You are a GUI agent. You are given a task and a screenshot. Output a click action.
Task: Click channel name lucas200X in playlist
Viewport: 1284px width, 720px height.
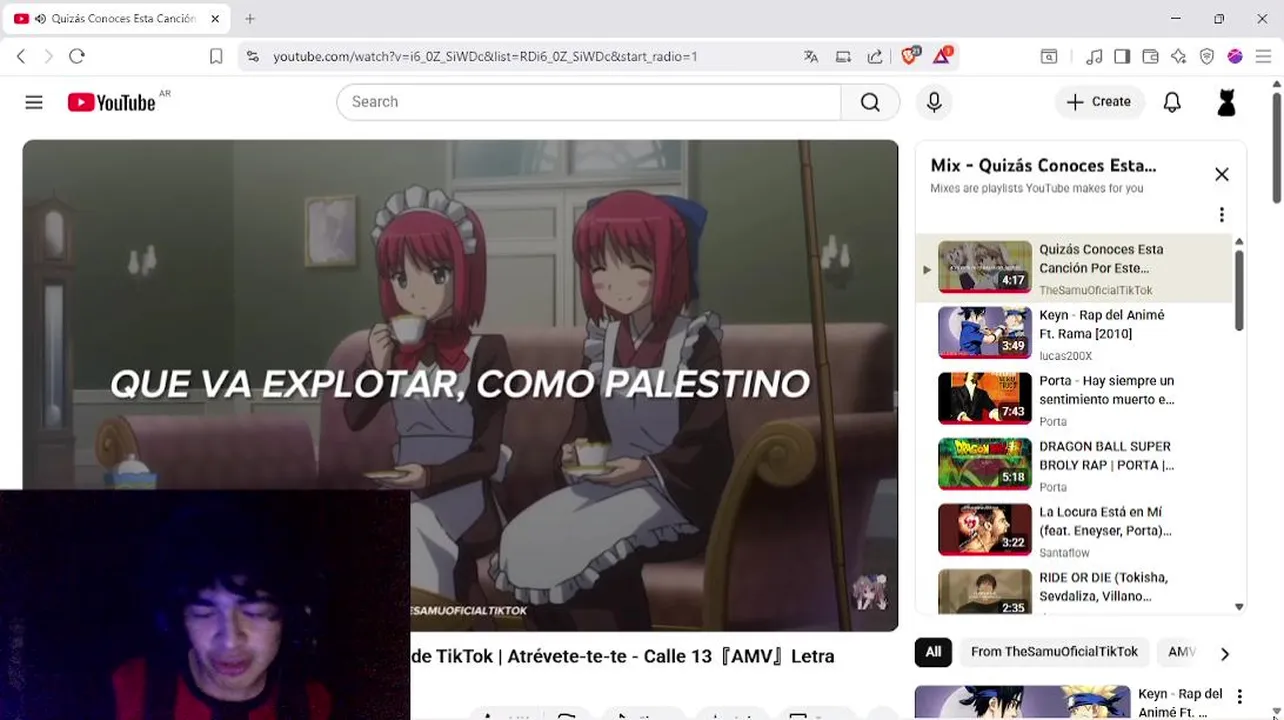[1065, 356]
